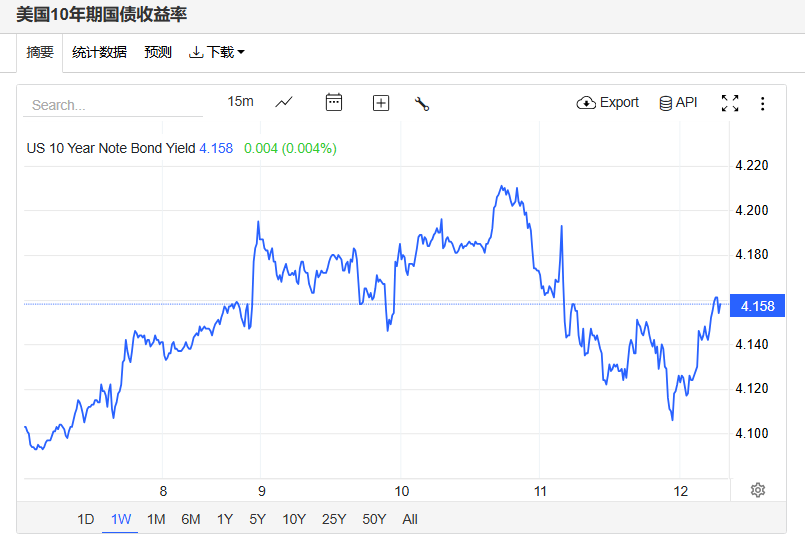Click the blue 4.158 current price label
The height and width of the screenshot is (544, 805).
point(757,306)
